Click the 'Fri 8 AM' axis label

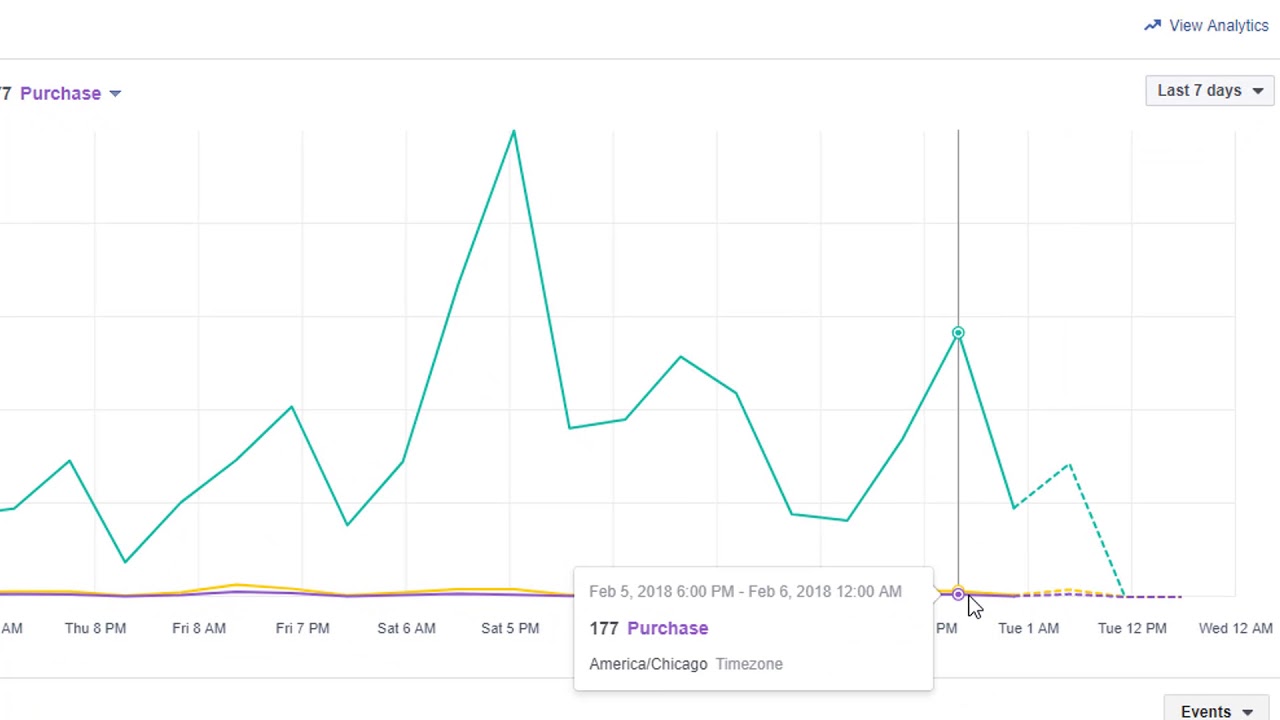pyautogui.click(x=199, y=628)
